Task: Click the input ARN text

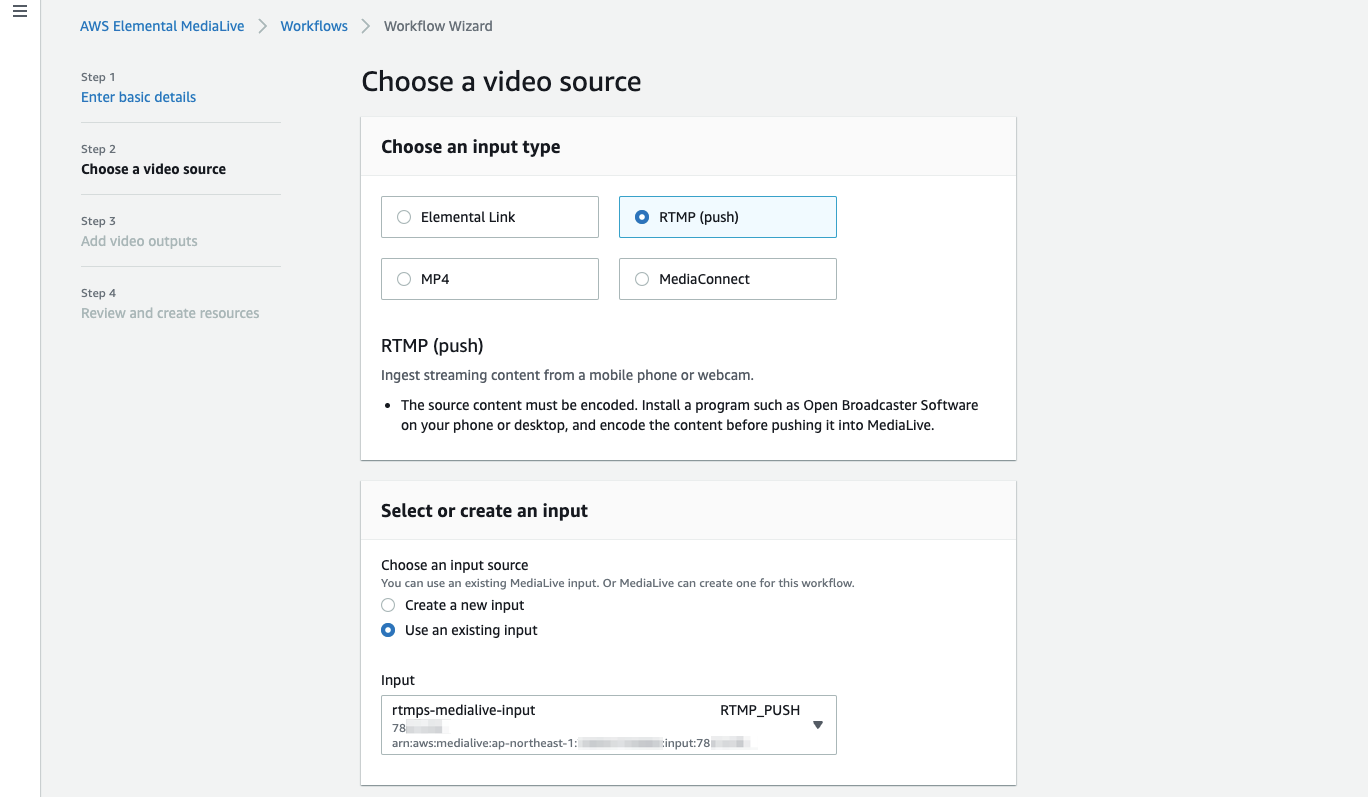Action: 572,743
